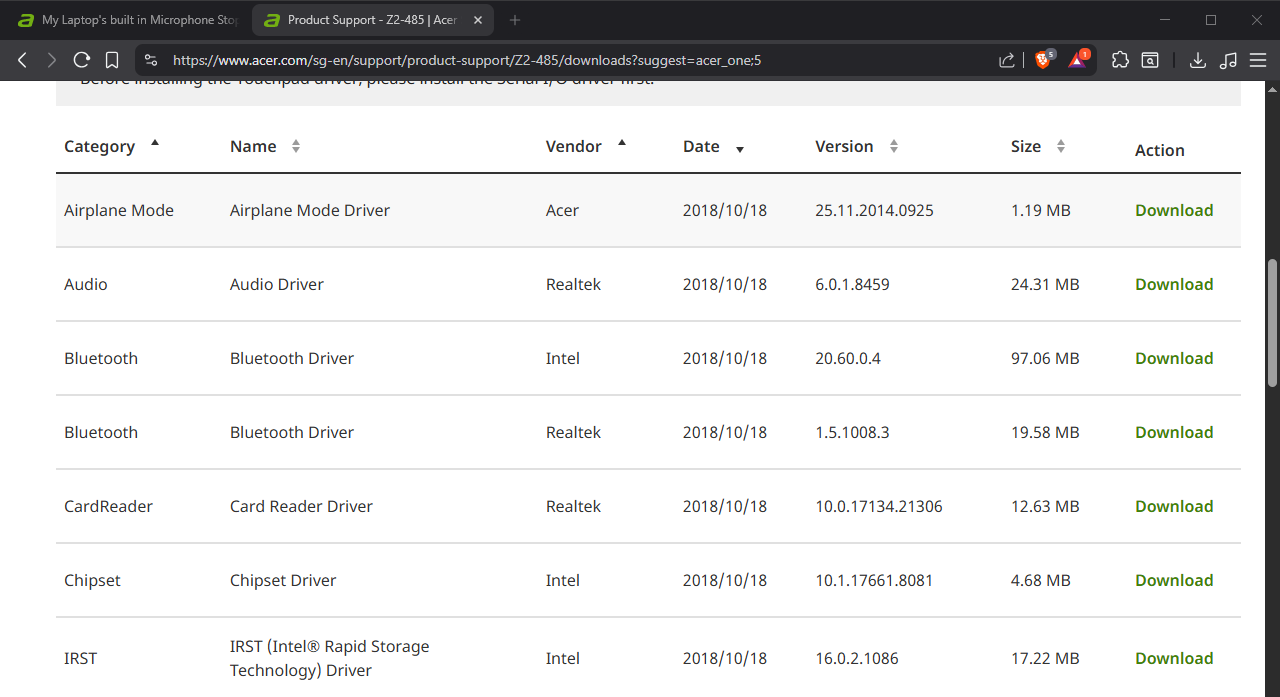The width and height of the screenshot is (1280, 697).
Task: Select version 6.0.1.8459 cell
Action: point(852,284)
